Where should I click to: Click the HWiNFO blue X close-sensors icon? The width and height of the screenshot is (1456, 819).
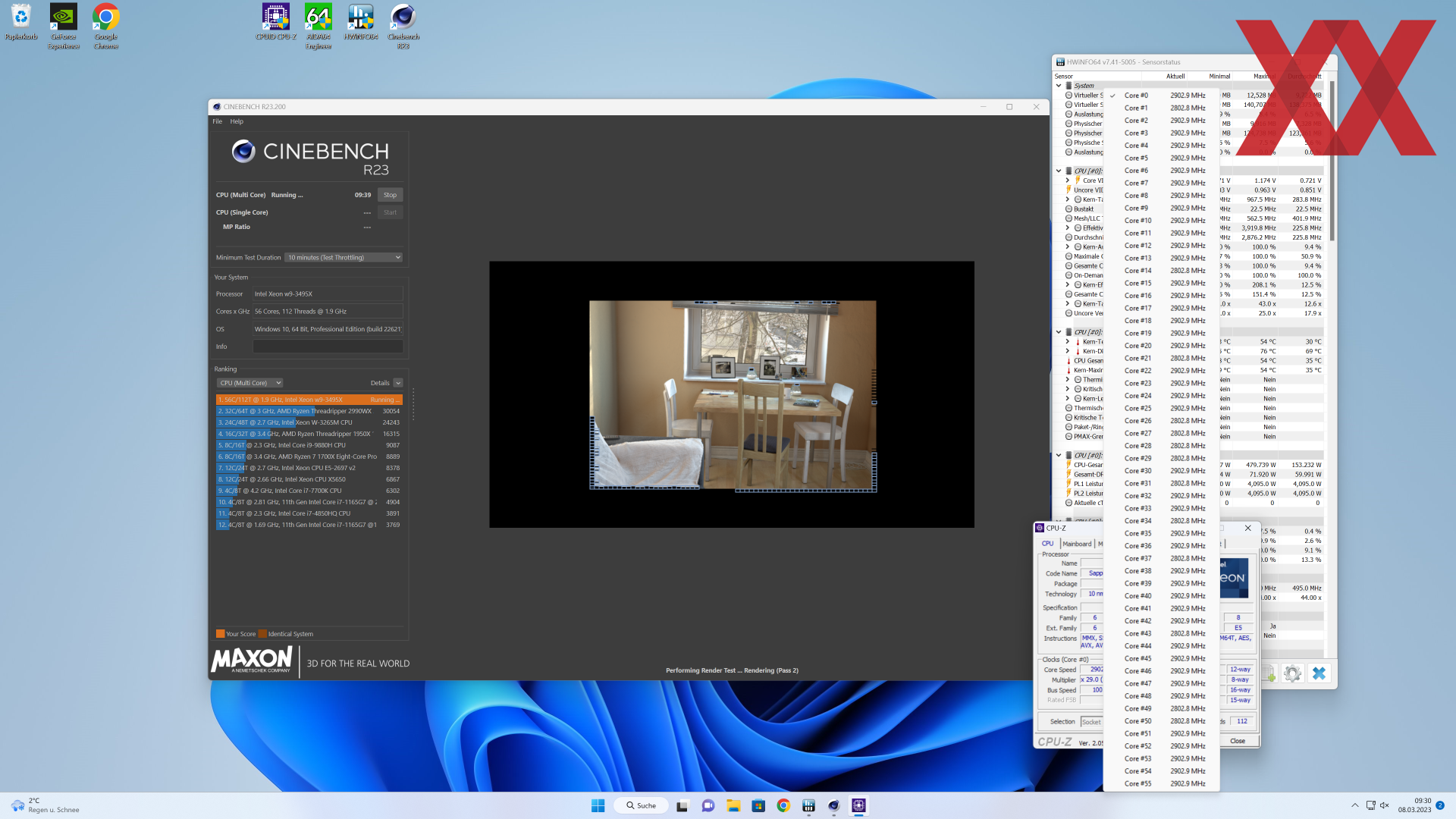pyautogui.click(x=1319, y=673)
